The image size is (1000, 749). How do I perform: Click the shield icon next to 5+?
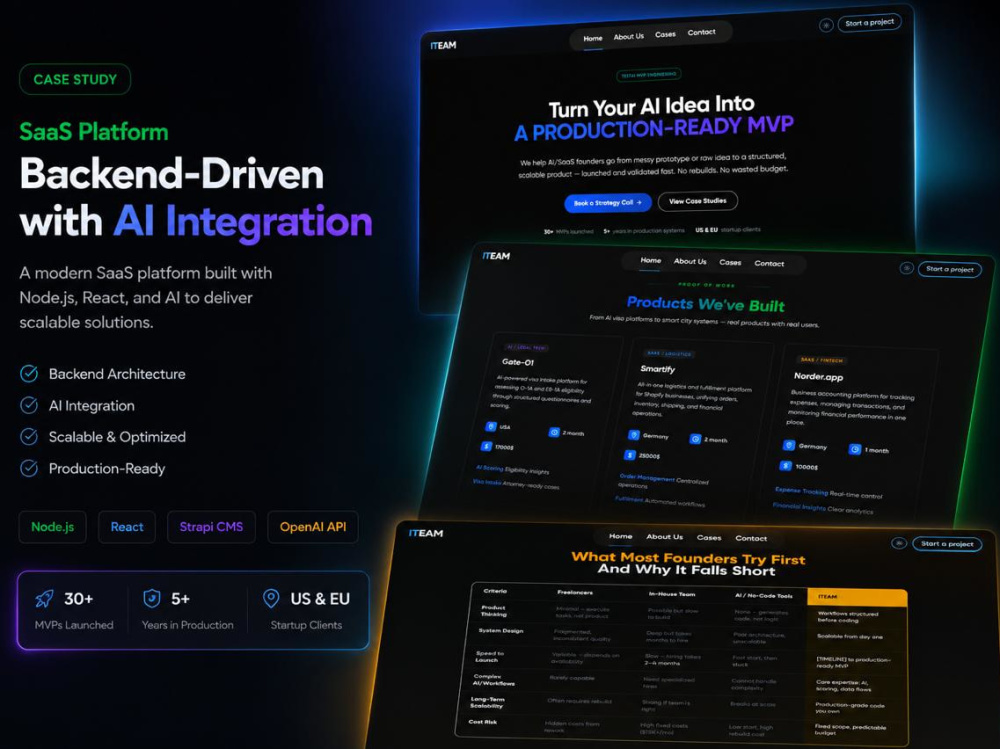pyautogui.click(x=152, y=598)
